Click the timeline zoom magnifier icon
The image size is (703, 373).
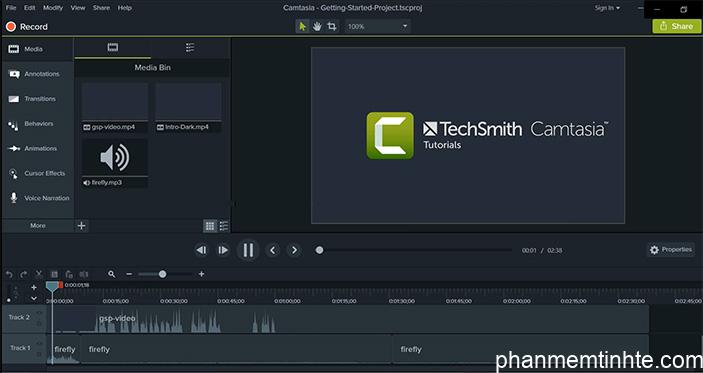click(x=112, y=274)
